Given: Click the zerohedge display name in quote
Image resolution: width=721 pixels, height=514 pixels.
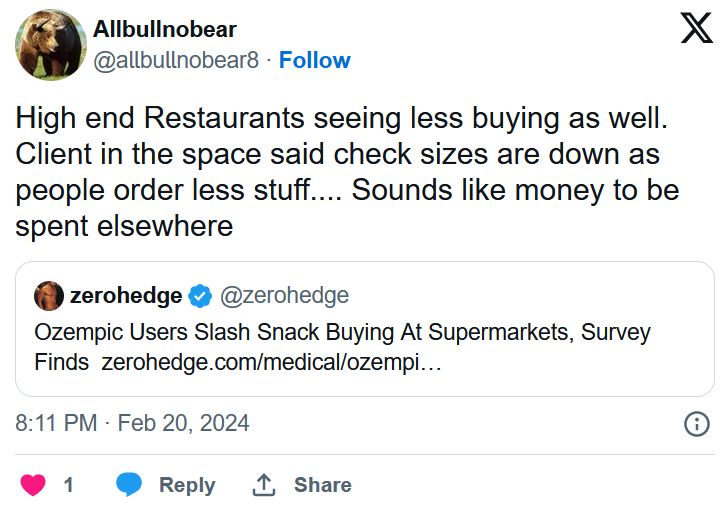Looking at the screenshot, I should point(126,296).
